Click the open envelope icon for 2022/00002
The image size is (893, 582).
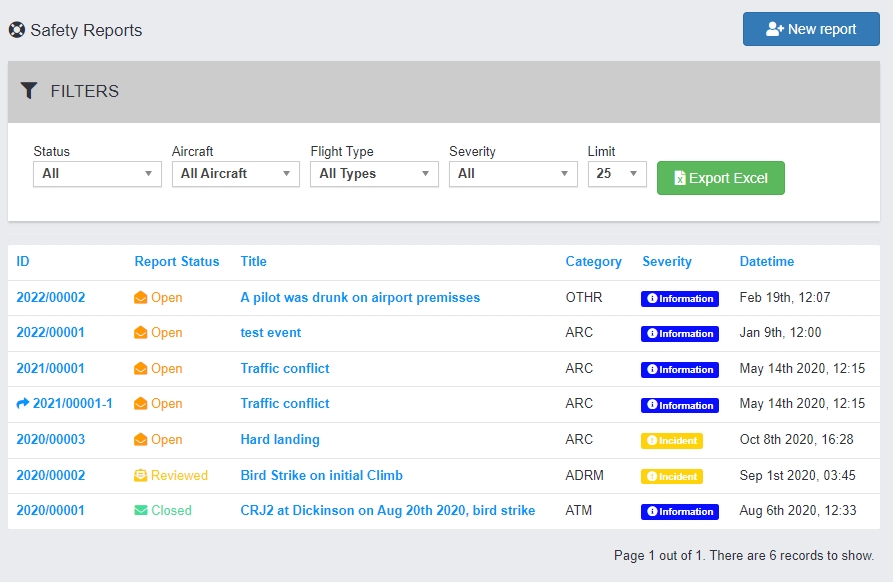(x=141, y=298)
